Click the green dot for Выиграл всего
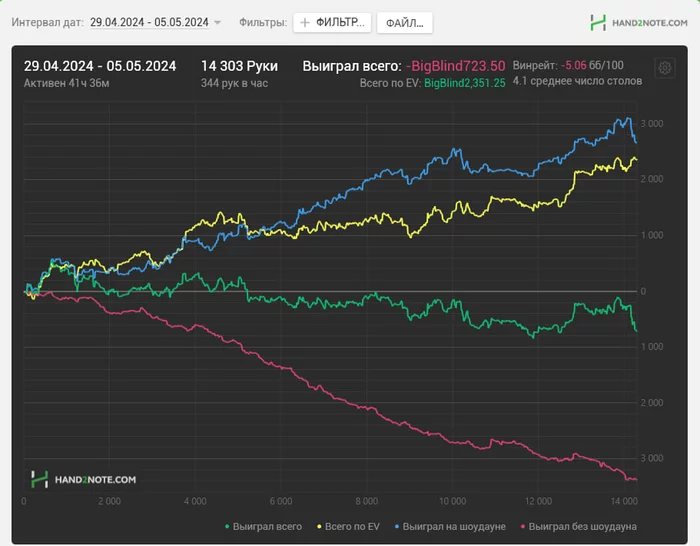 [229, 525]
